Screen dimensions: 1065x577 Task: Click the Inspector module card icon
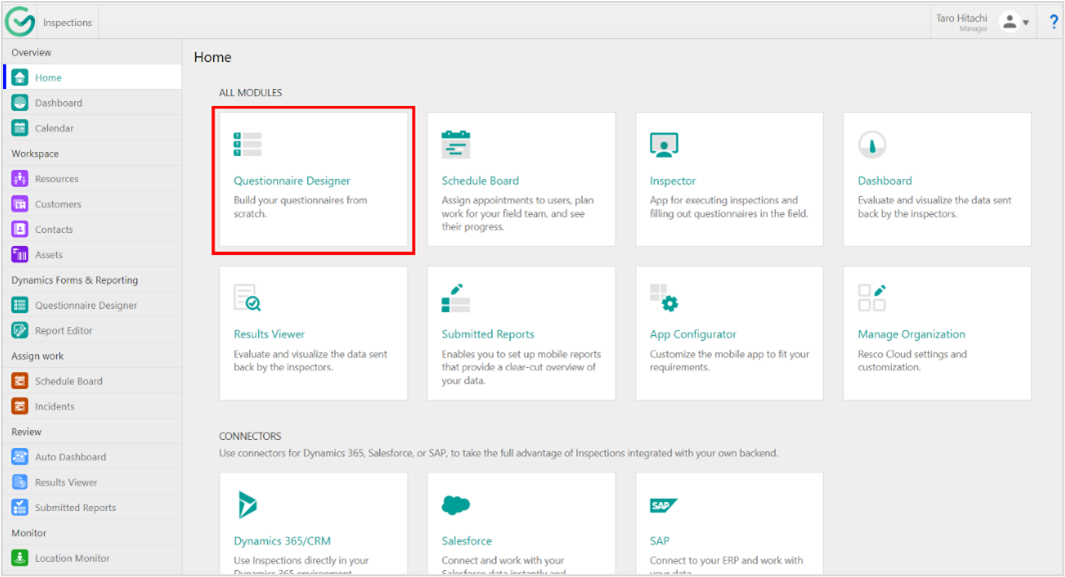coord(664,145)
